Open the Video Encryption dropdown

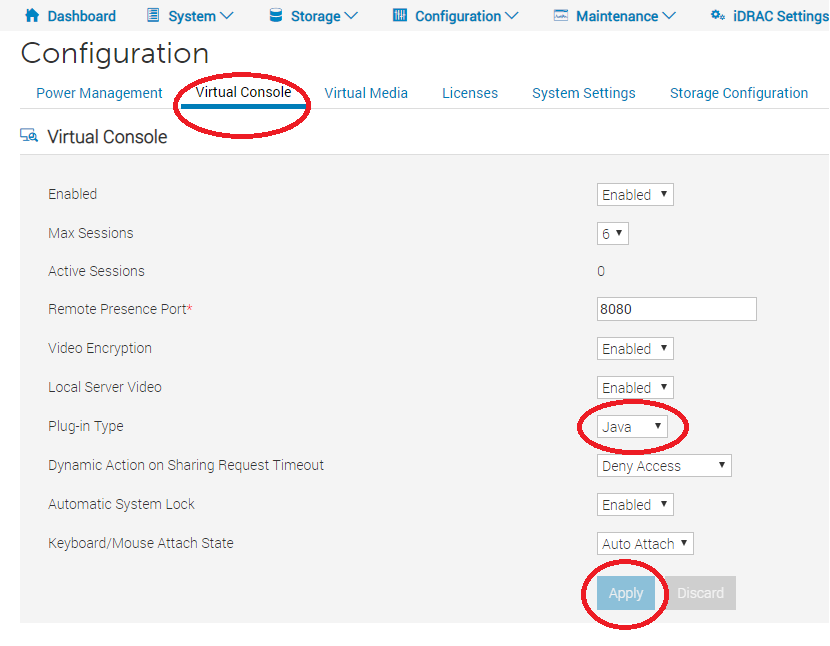[x=635, y=348]
